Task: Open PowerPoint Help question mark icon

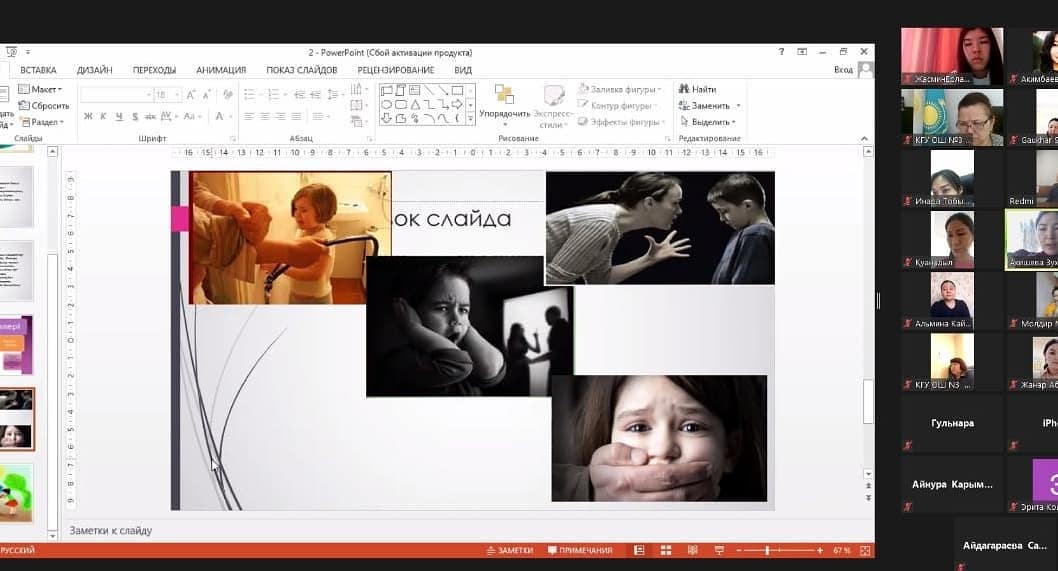Action: pos(781,52)
